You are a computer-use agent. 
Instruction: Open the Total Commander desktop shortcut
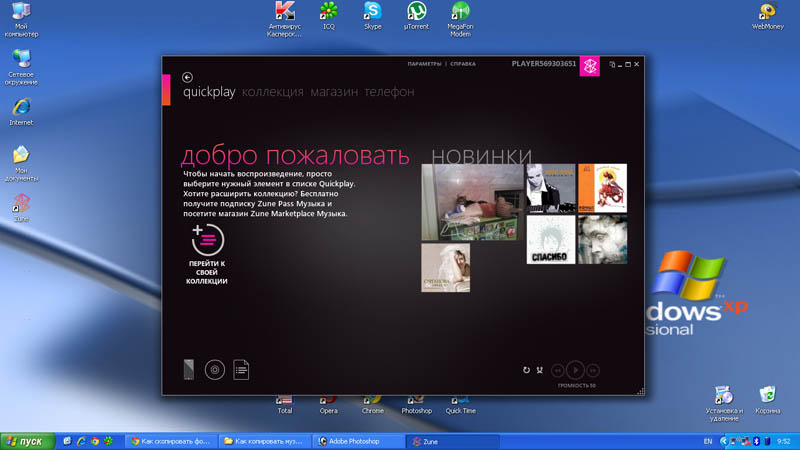[x=285, y=406]
